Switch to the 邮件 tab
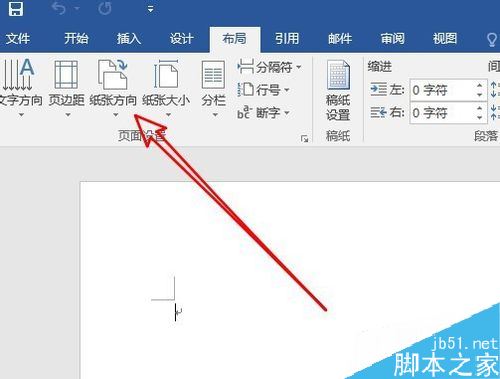The height and width of the screenshot is (379, 500). (x=340, y=39)
